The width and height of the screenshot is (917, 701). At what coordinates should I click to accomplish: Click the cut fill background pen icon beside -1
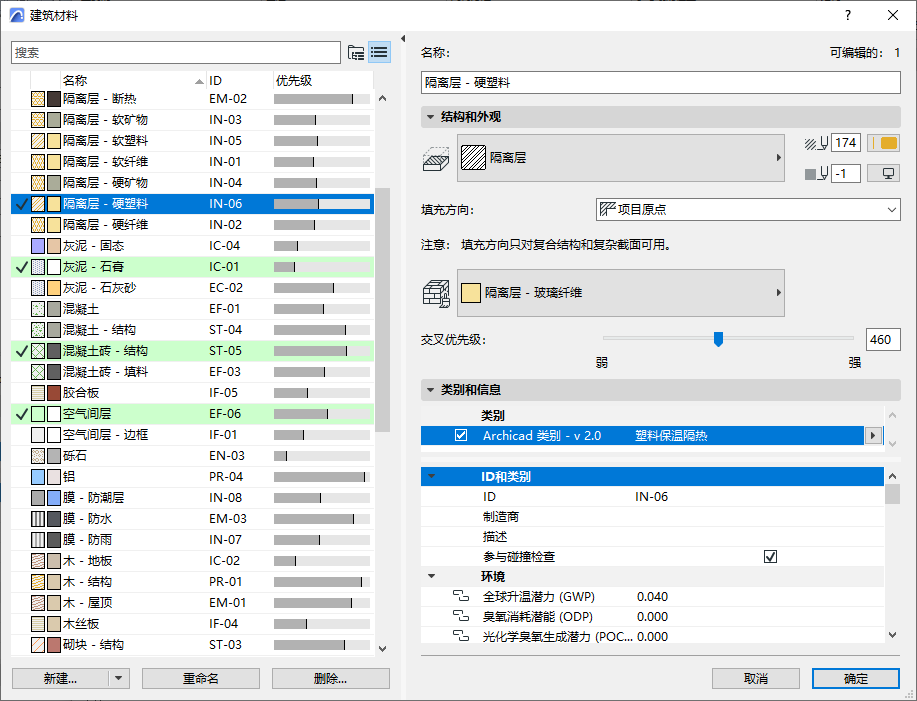pos(816,174)
